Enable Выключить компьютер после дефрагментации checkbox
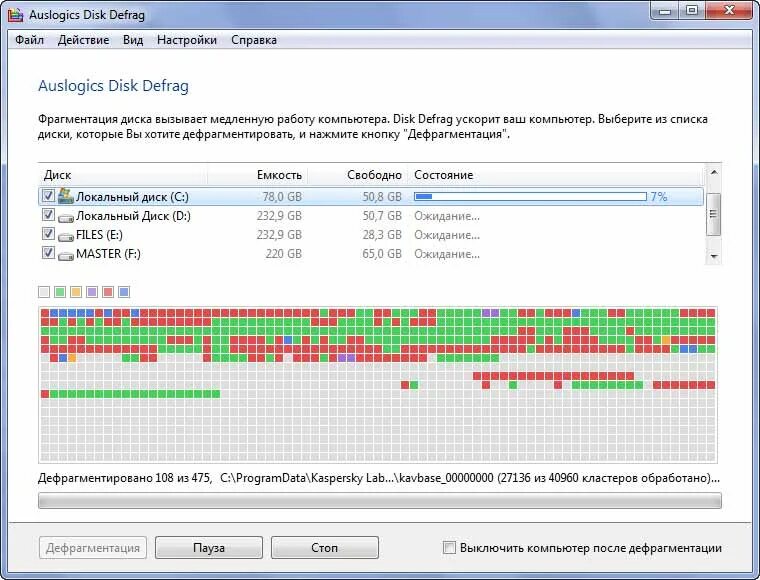The image size is (760, 580). pyautogui.click(x=449, y=548)
